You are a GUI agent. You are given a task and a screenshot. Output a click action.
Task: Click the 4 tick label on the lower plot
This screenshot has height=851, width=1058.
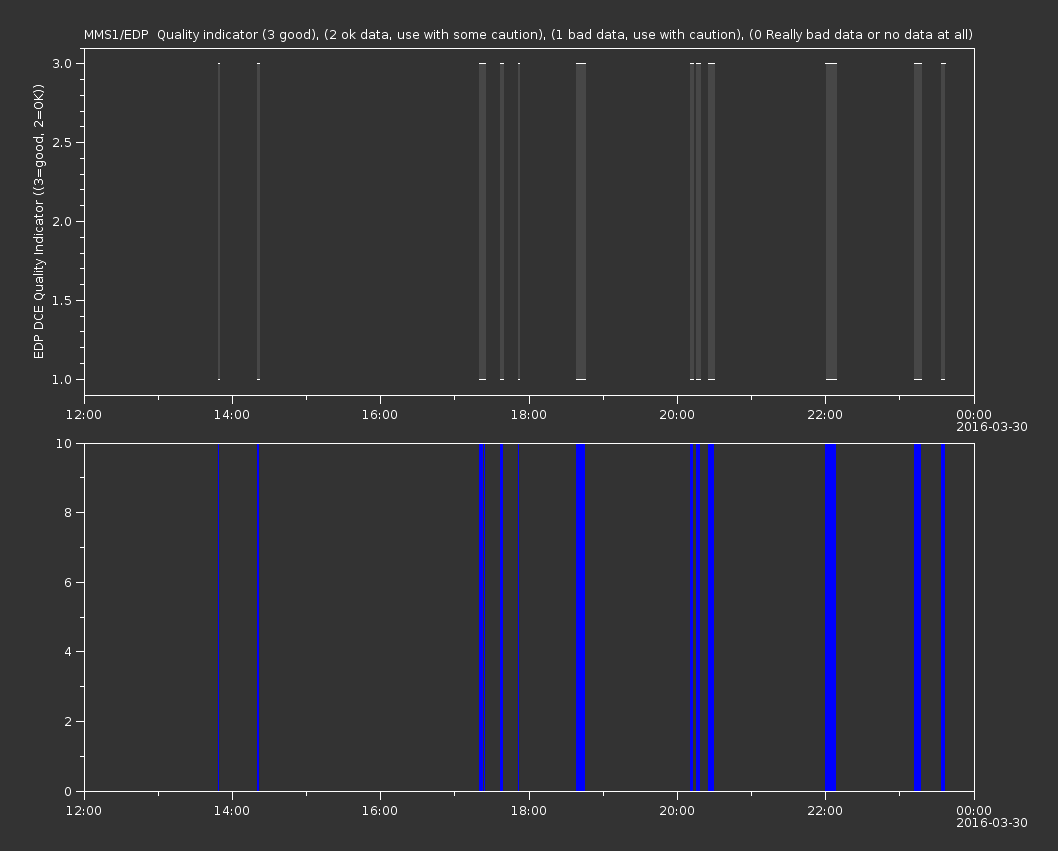click(68, 652)
